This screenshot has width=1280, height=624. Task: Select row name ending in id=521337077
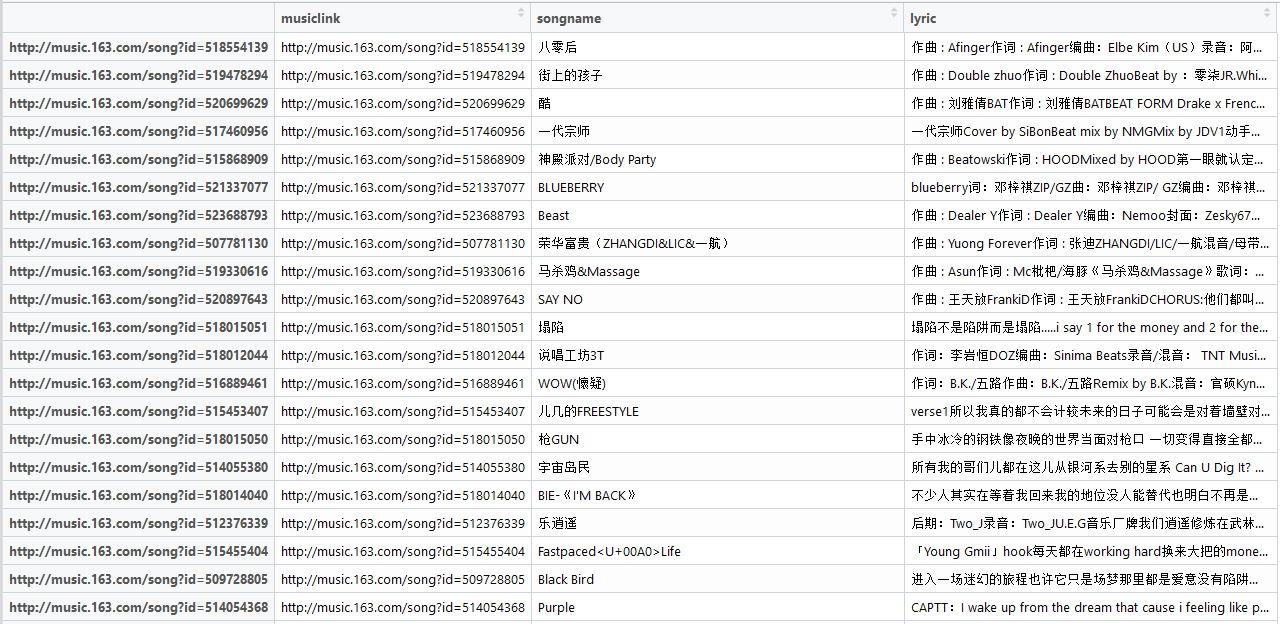coord(138,187)
